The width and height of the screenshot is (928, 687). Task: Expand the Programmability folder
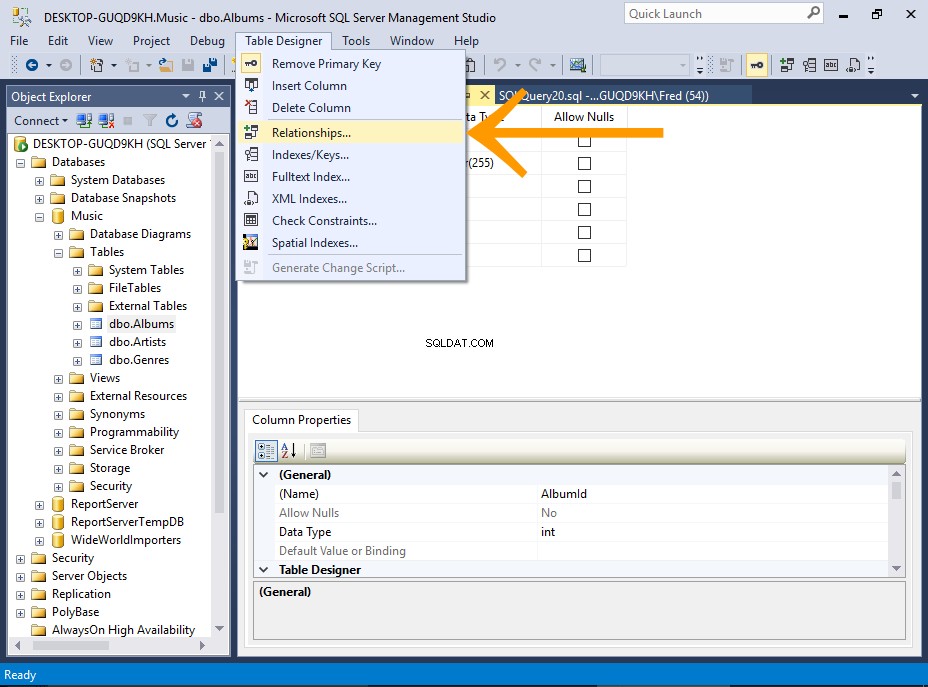click(59, 433)
